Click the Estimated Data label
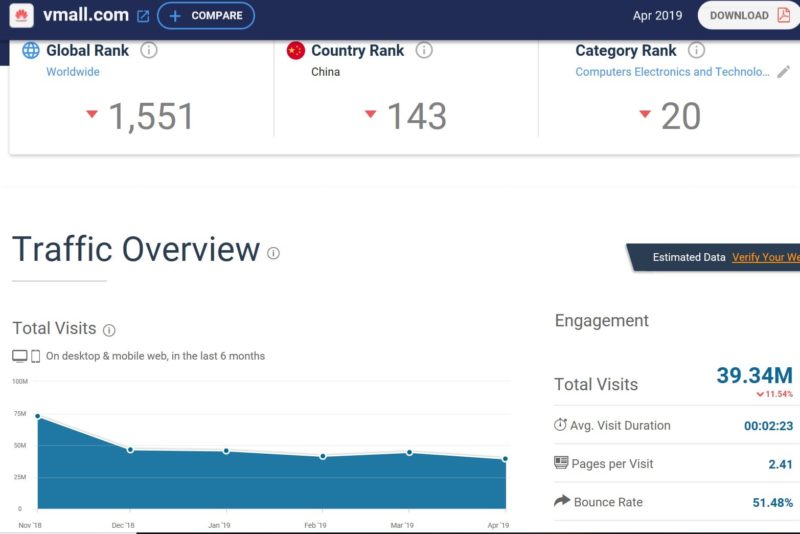The height and width of the screenshot is (534, 800). tap(689, 257)
